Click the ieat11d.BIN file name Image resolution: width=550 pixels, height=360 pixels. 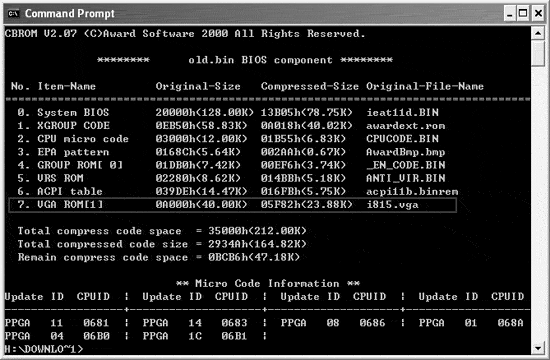(402, 113)
